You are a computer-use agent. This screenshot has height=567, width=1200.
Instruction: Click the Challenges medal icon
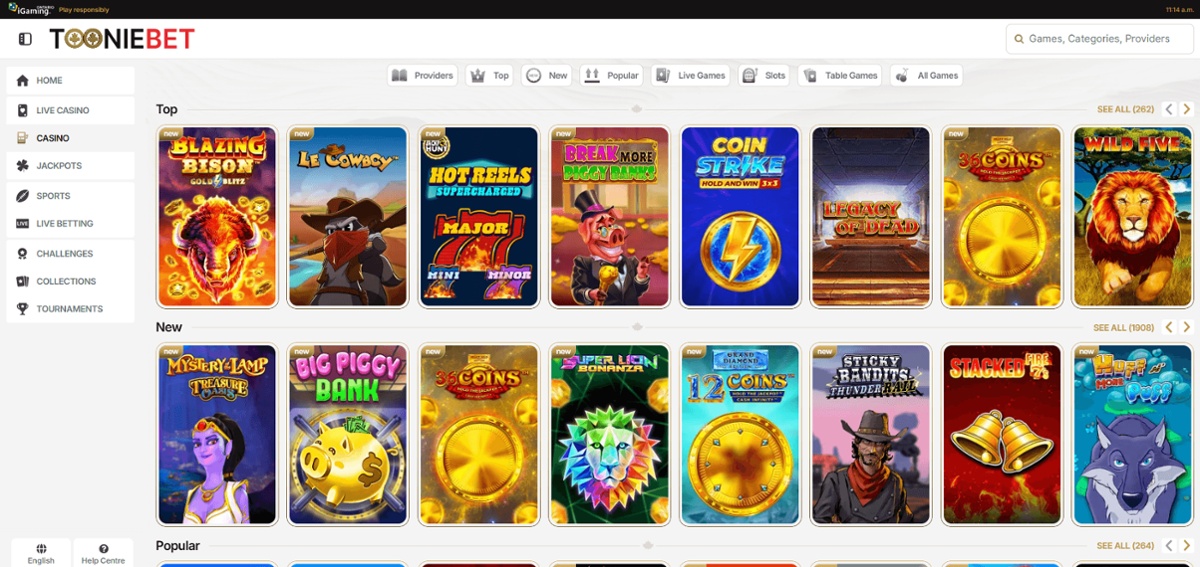pyautogui.click(x=22, y=254)
